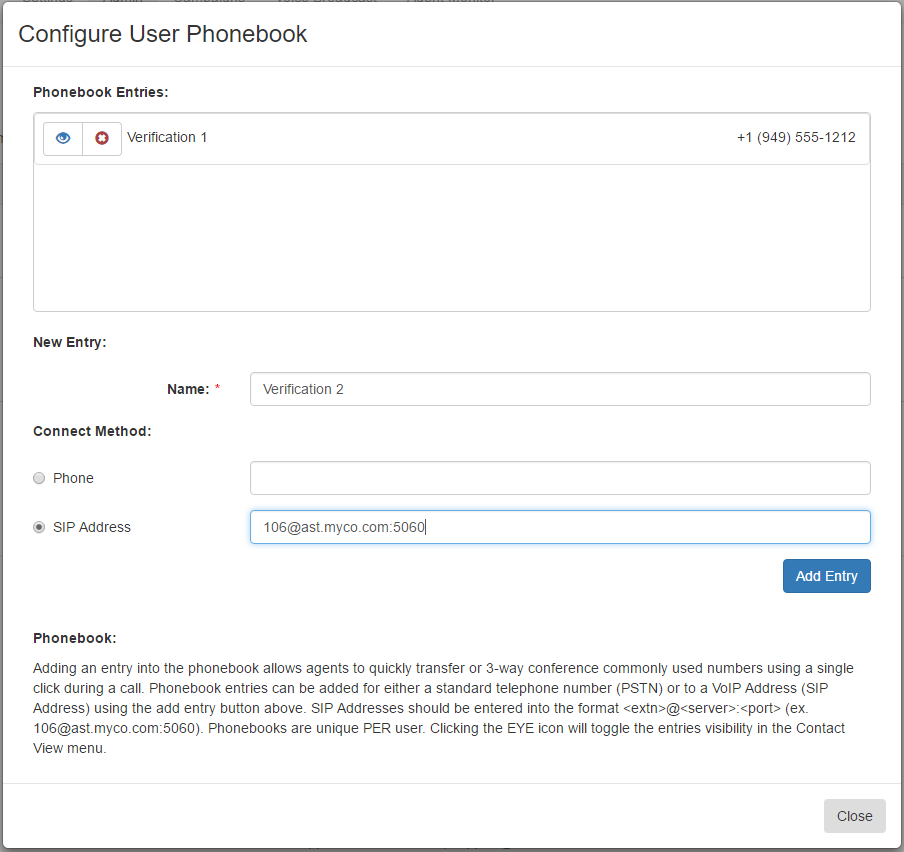Delete the Verification 1 phonebook entry
Viewport: 904px width, 852px height.
(x=102, y=138)
